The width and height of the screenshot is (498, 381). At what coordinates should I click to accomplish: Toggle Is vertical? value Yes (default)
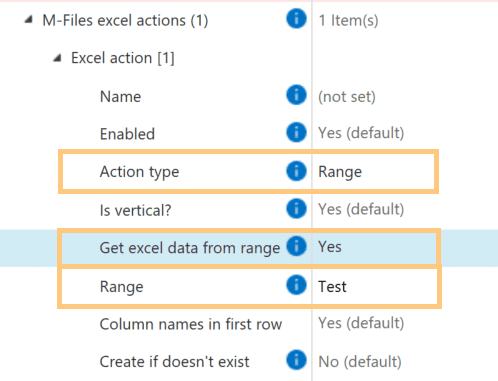[361, 209]
